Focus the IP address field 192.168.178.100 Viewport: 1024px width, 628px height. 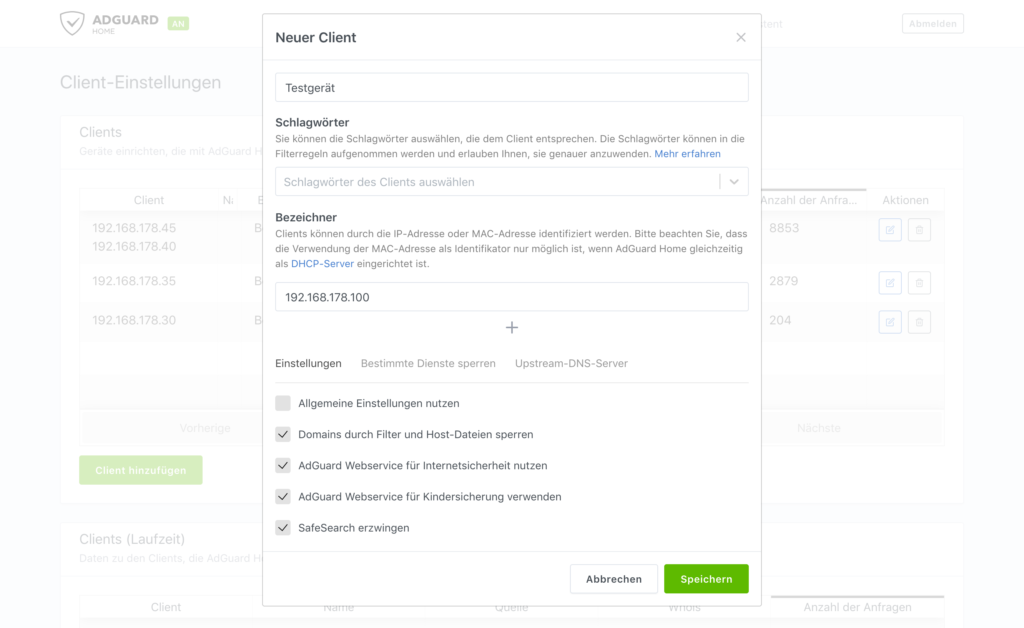coord(511,297)
